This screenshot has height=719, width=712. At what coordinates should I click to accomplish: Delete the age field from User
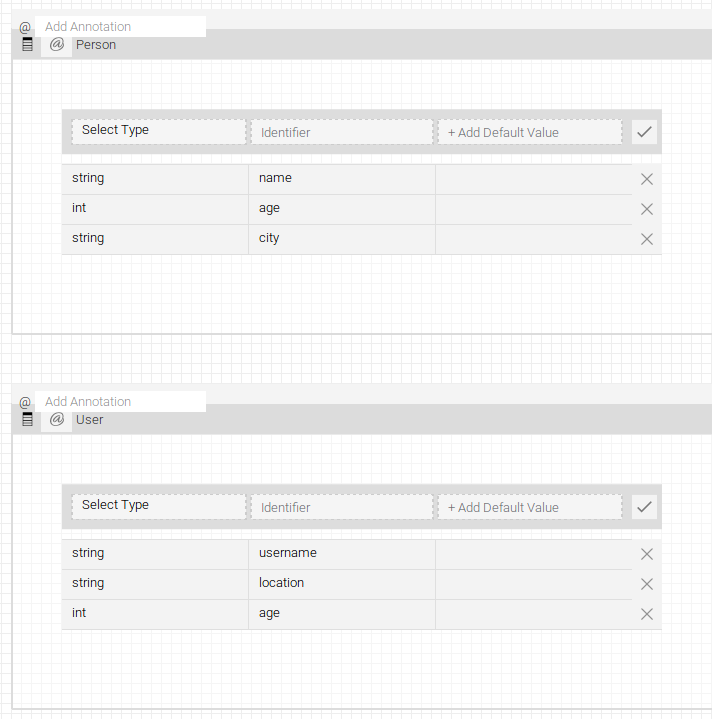coord(646,614)
